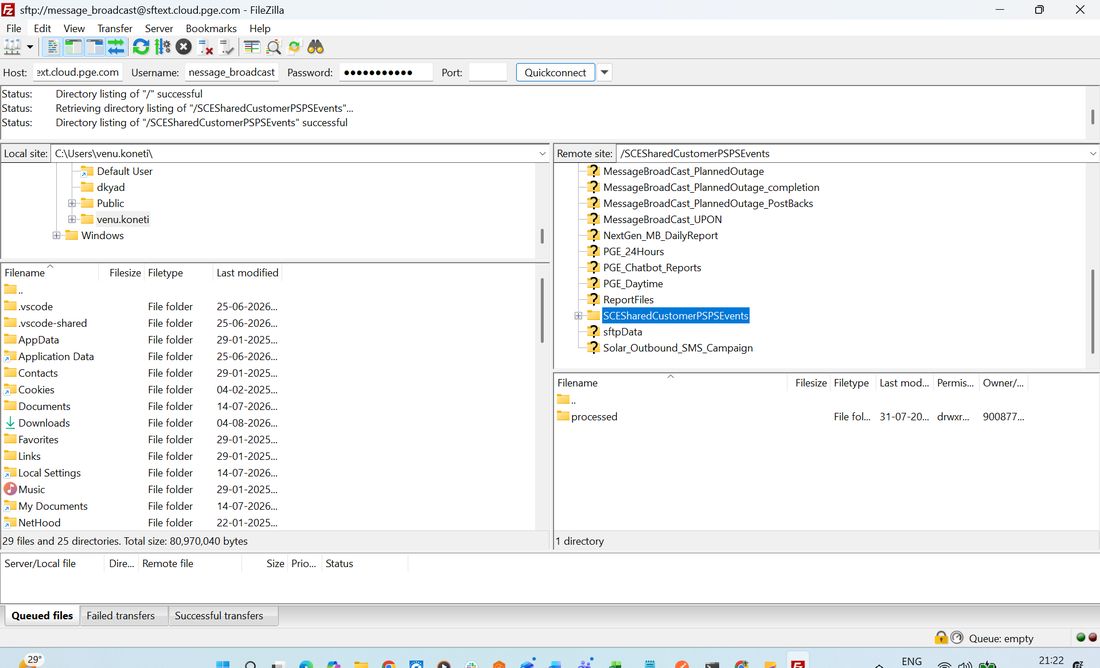Click the lock icon in the status bar
This screenshot has height=668, width=1100.
click(x=941, y=637)
